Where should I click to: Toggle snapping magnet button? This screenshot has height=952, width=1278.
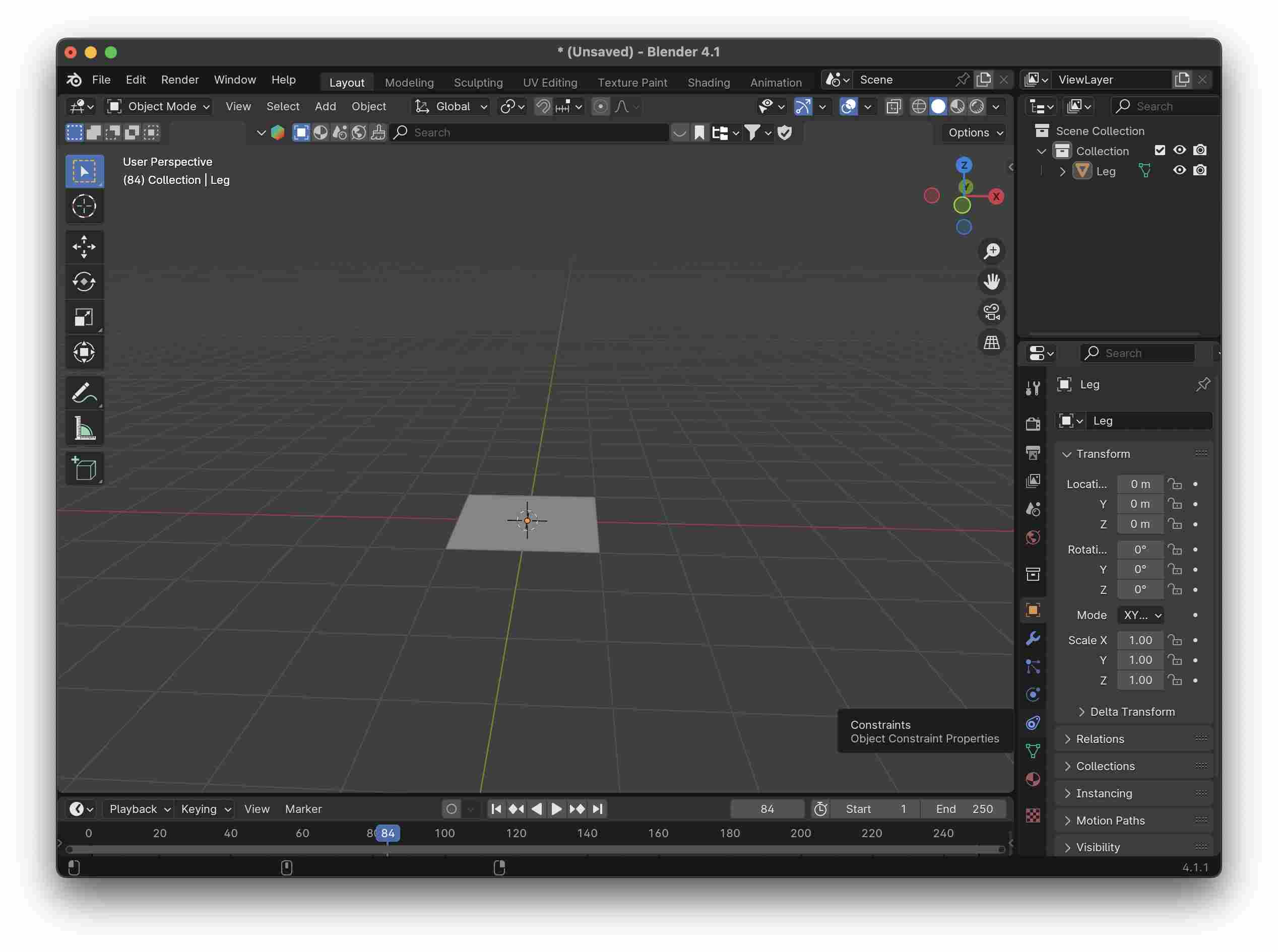click(542, 107)
